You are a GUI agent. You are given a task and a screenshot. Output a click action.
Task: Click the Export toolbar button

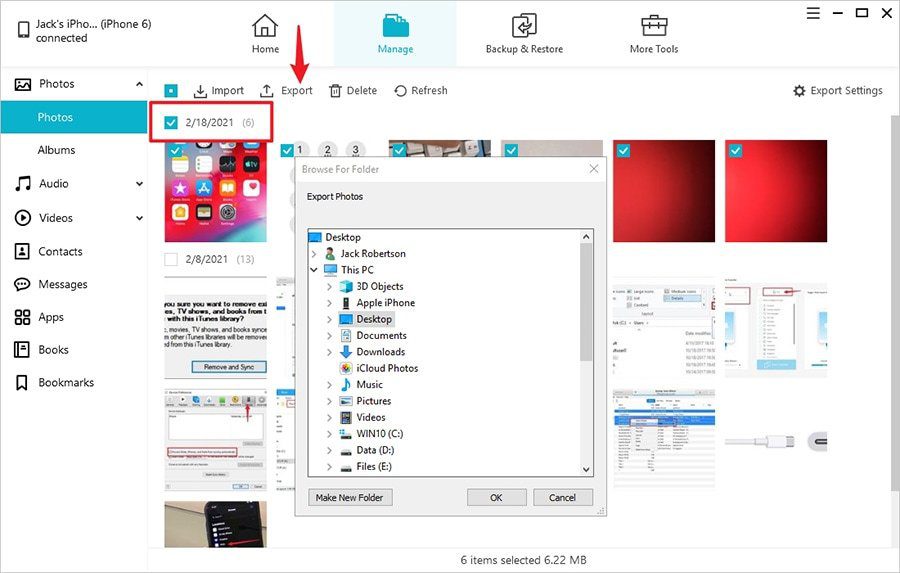coord(286,91)
